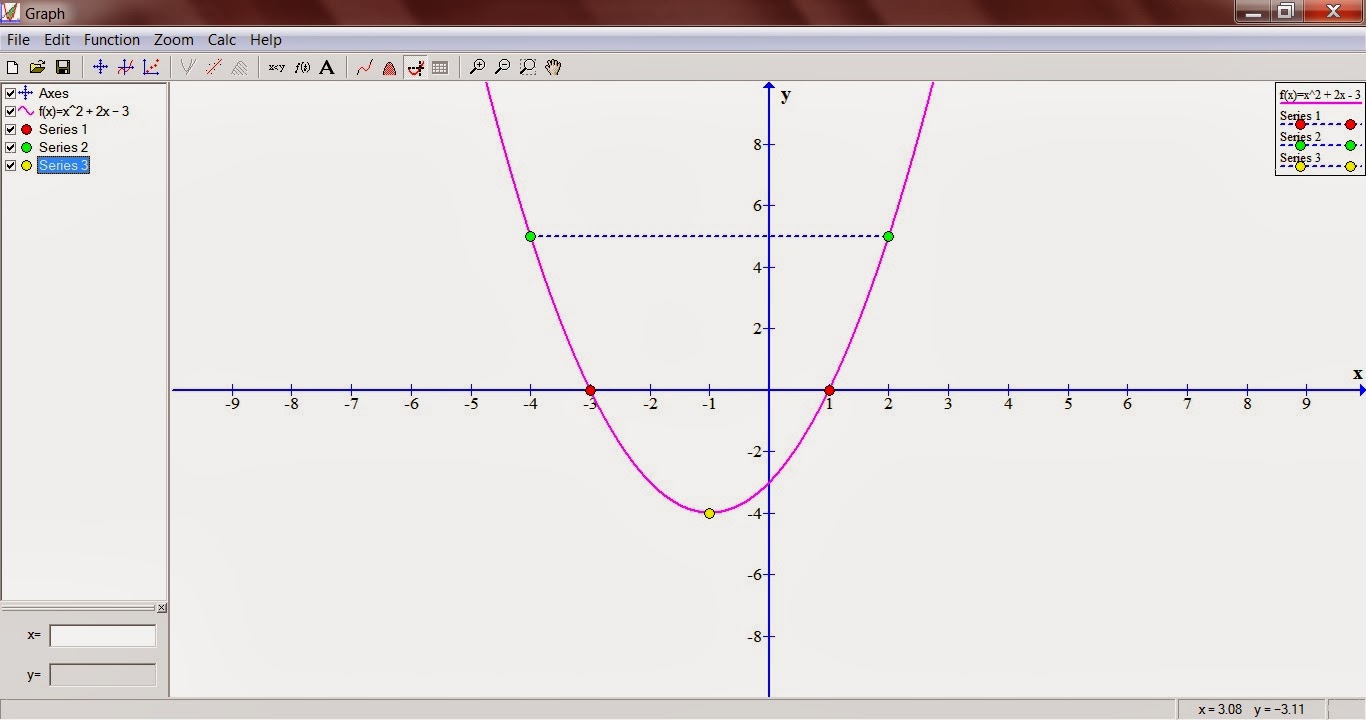Click Series 1 label in legend
This screenshot has width=1366, height=720.
[x=1300, y=116]
